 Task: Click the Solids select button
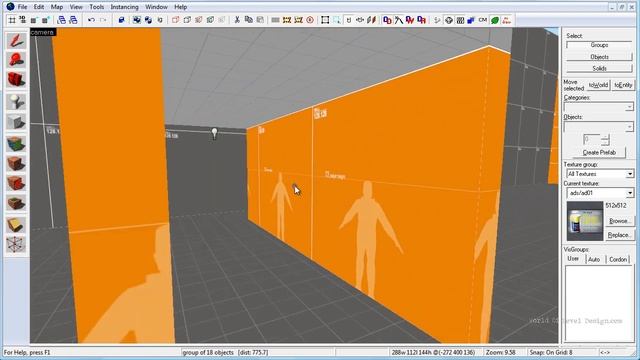click(599, 68)
